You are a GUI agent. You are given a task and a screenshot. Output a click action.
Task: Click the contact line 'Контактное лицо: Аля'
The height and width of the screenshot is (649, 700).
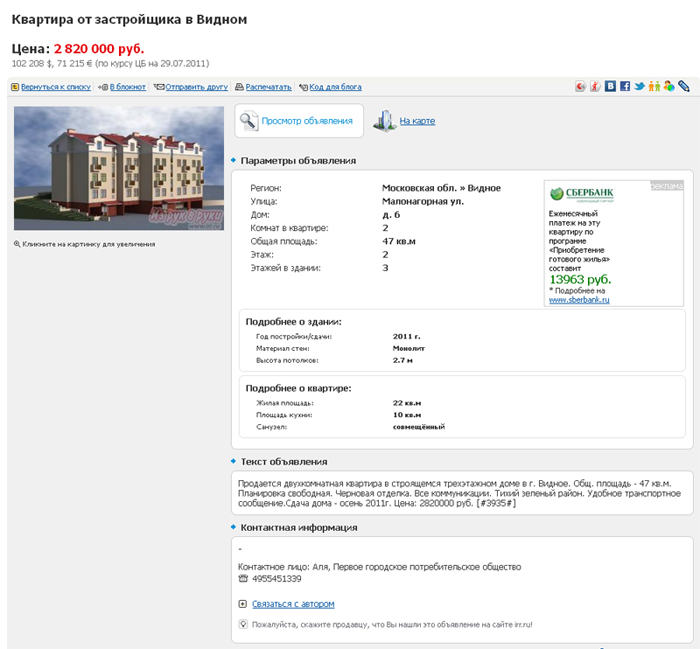click(x=283, y=567)
